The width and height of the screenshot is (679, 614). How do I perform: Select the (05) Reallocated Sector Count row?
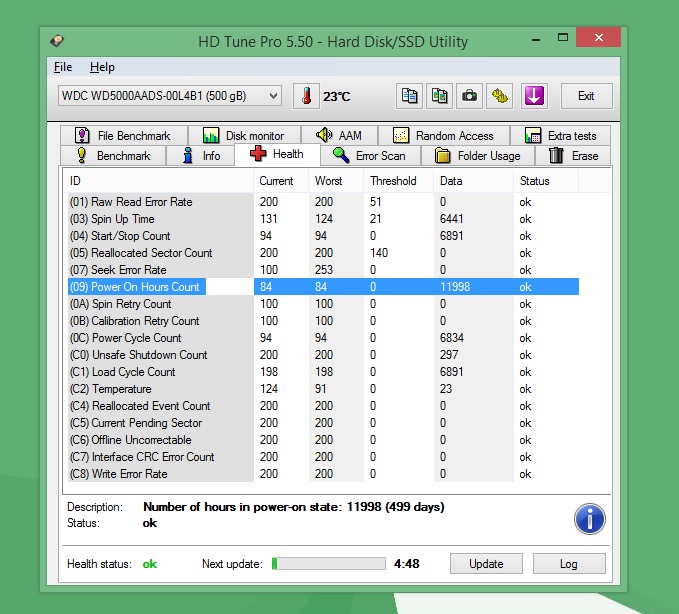point(323,252)
